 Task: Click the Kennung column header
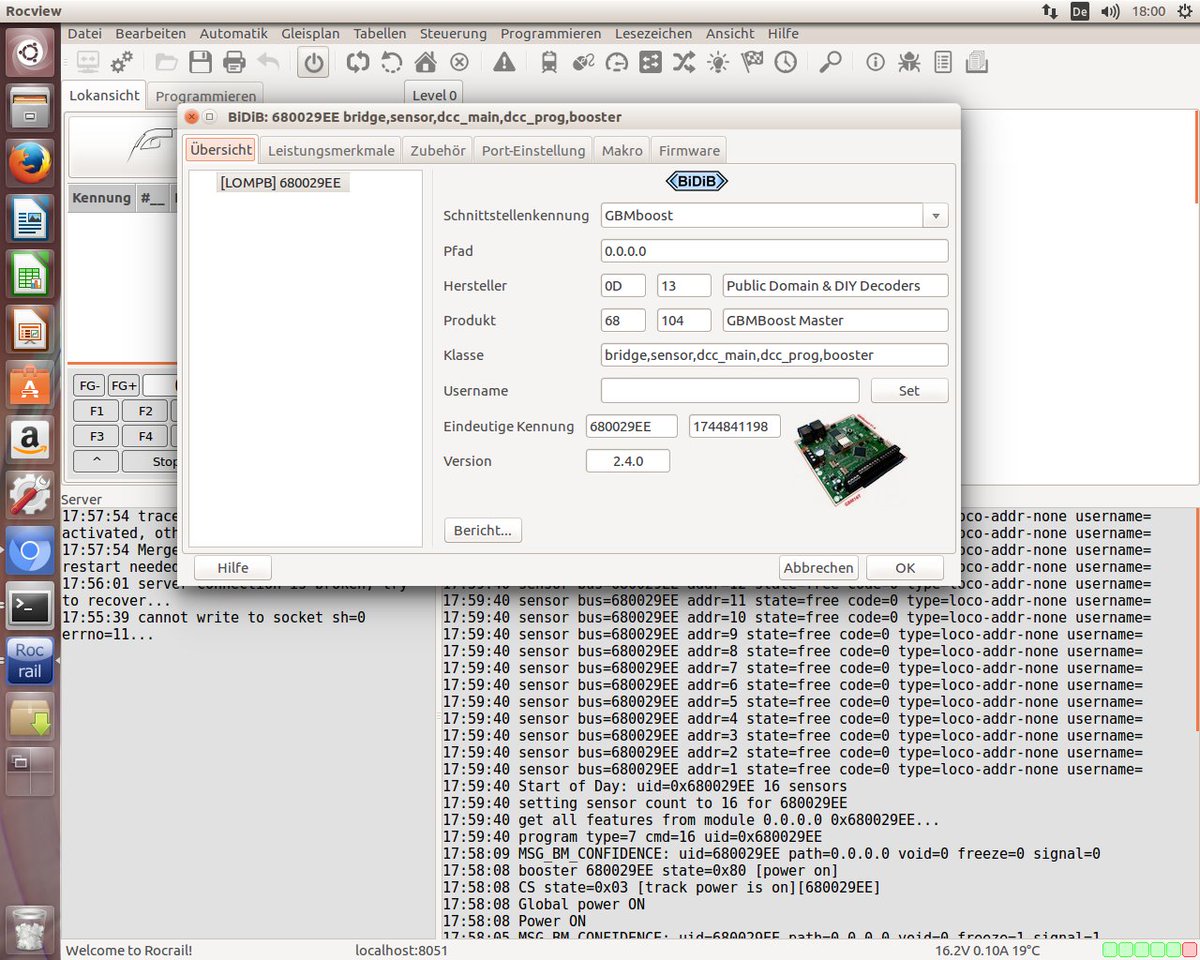coord(101,198)
